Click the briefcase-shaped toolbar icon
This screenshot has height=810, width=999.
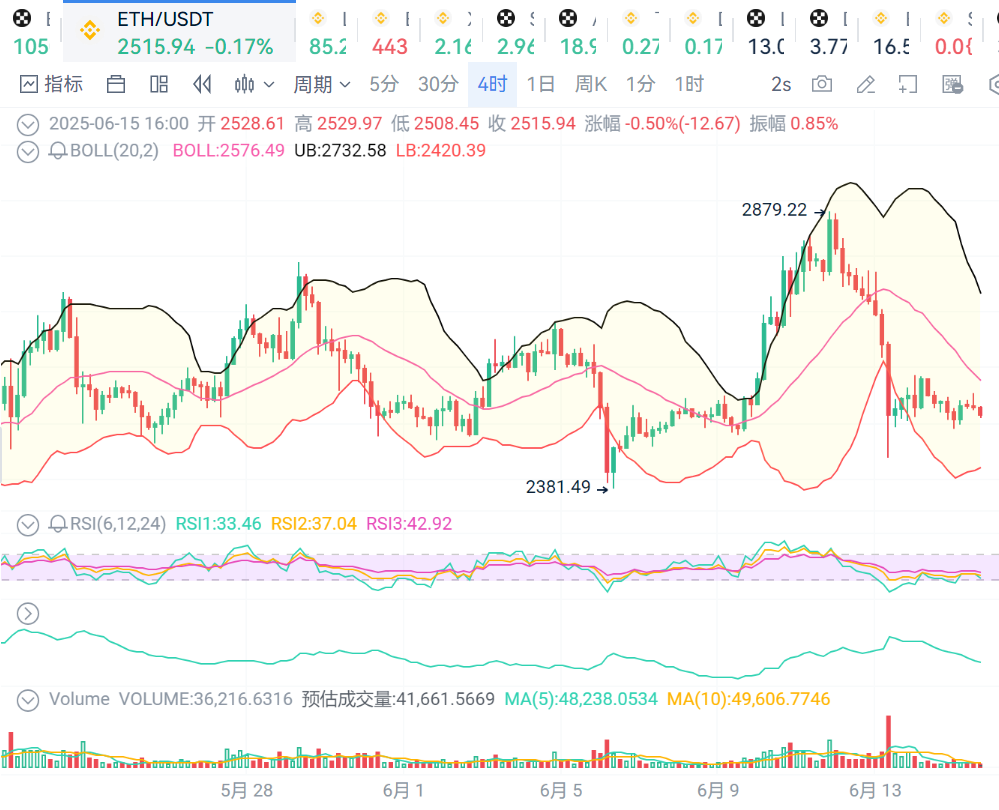(116, 84)
